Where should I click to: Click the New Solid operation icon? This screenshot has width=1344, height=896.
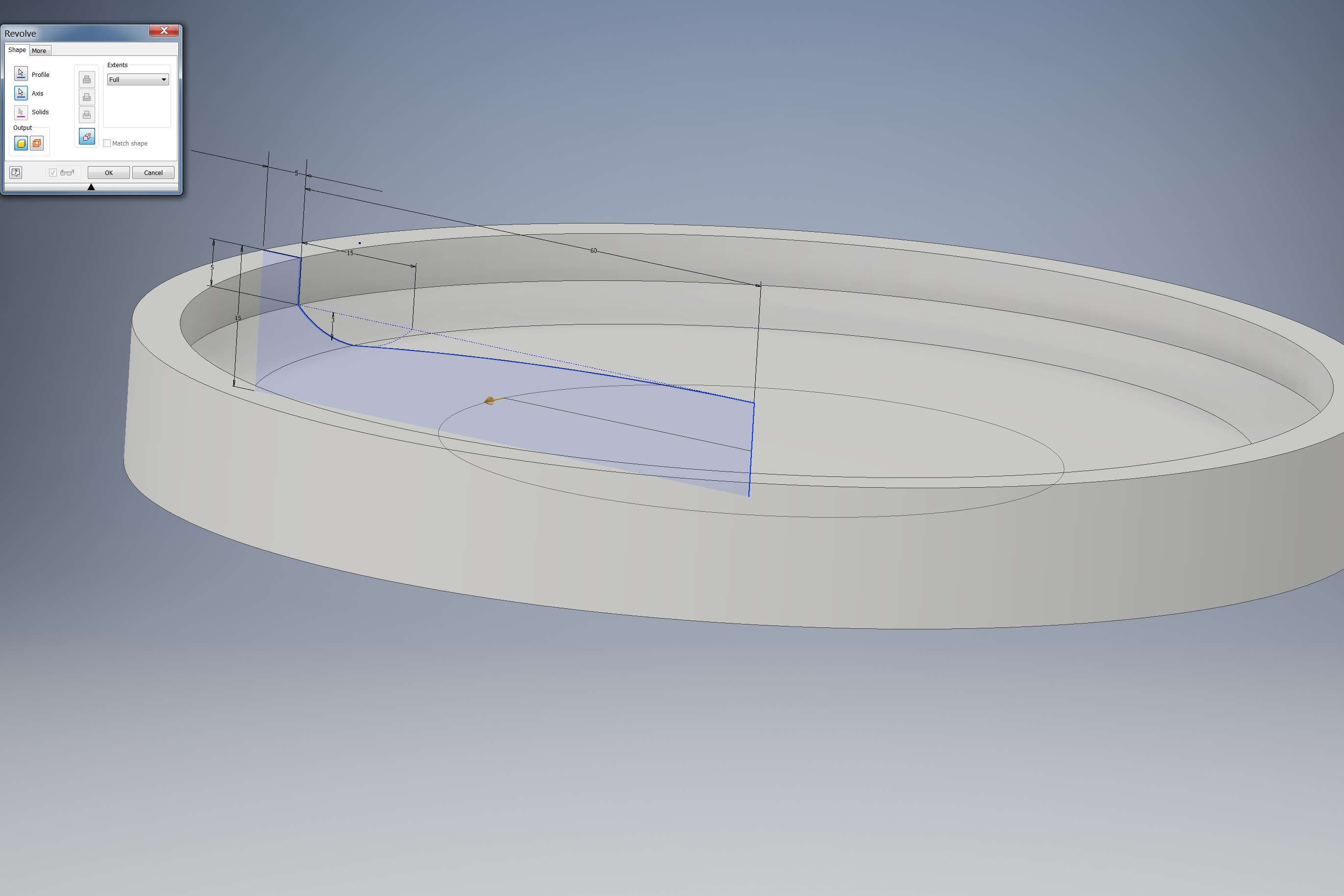click(x=87, y=137)
